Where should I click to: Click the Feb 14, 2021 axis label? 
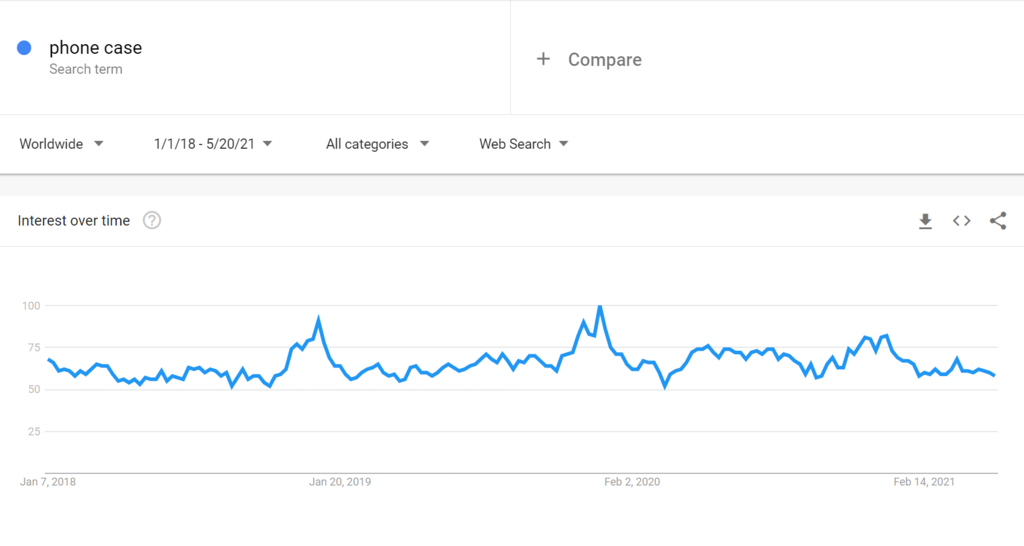click(x=924, y=482)
